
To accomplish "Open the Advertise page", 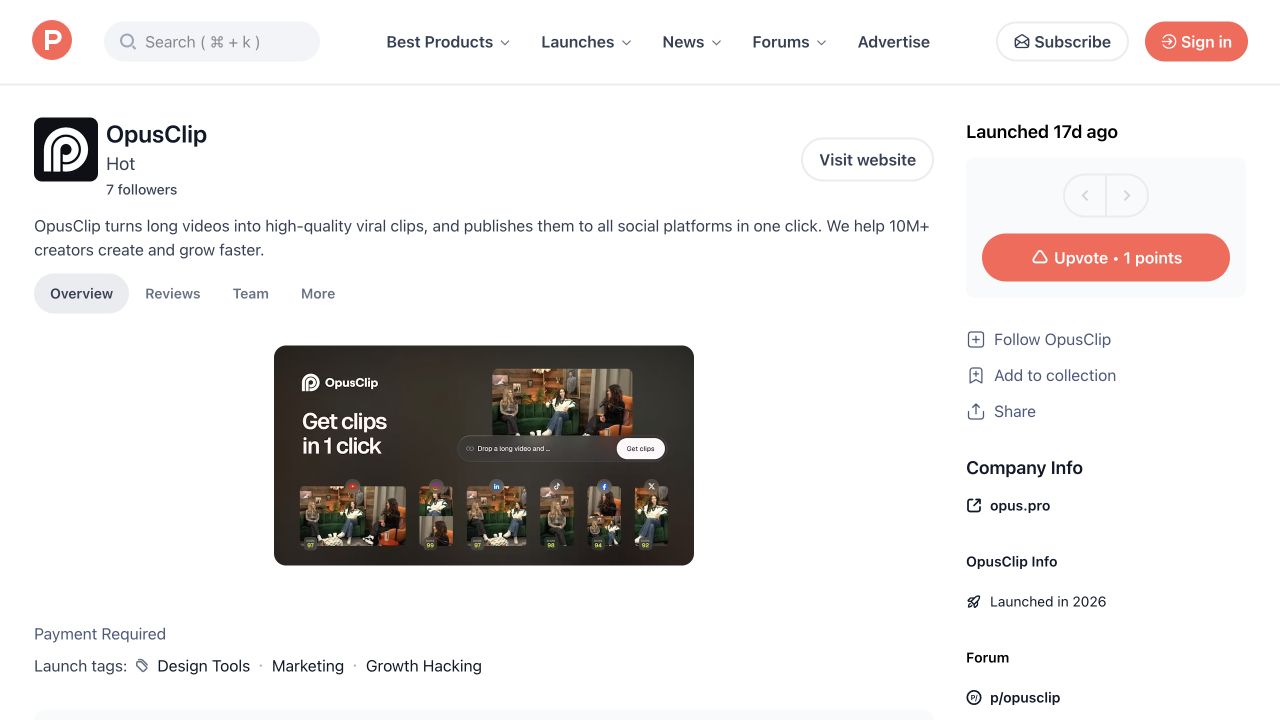I will 894,42.
